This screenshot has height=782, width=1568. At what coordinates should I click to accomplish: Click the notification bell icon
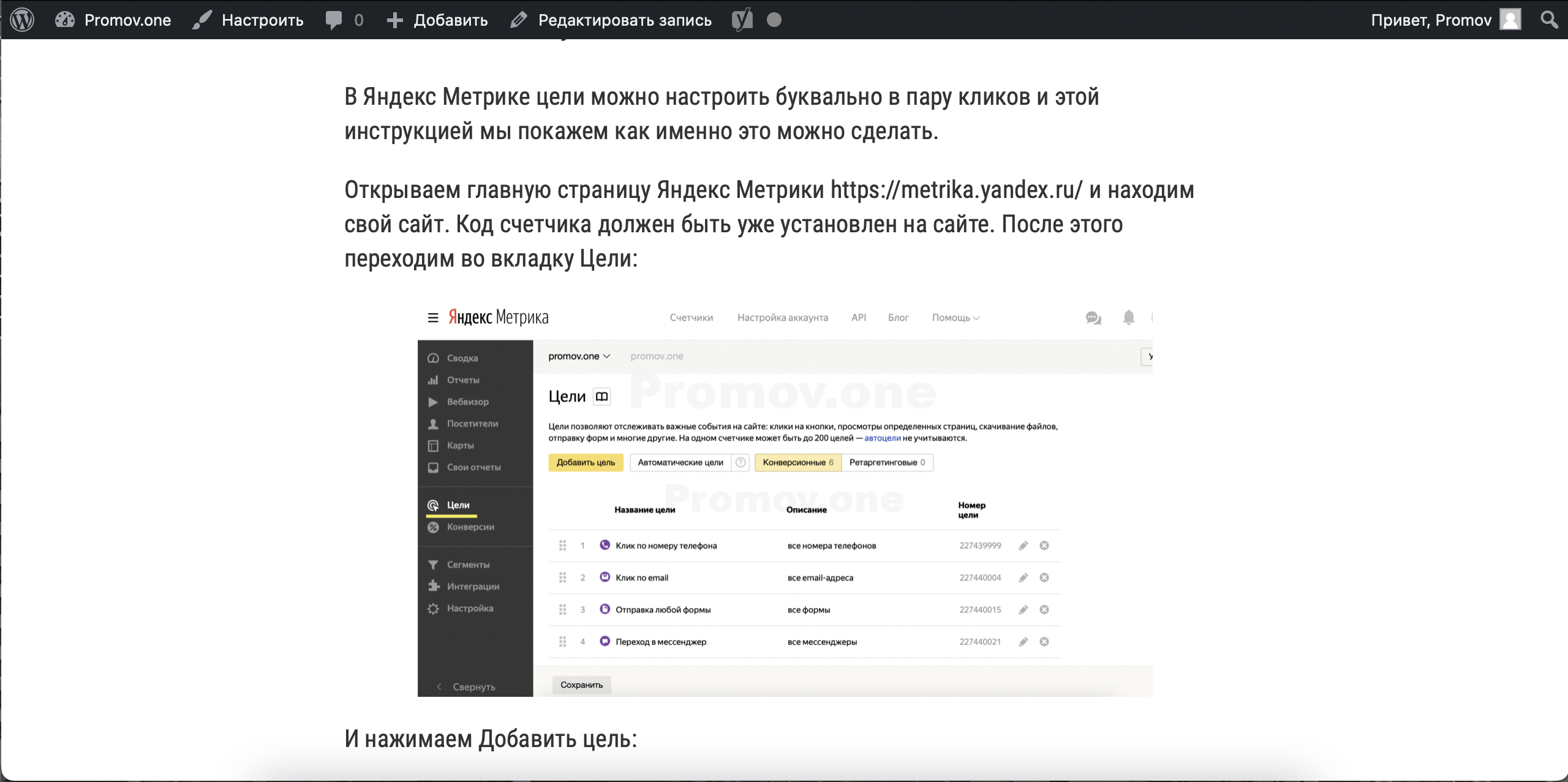(1128, 318)
